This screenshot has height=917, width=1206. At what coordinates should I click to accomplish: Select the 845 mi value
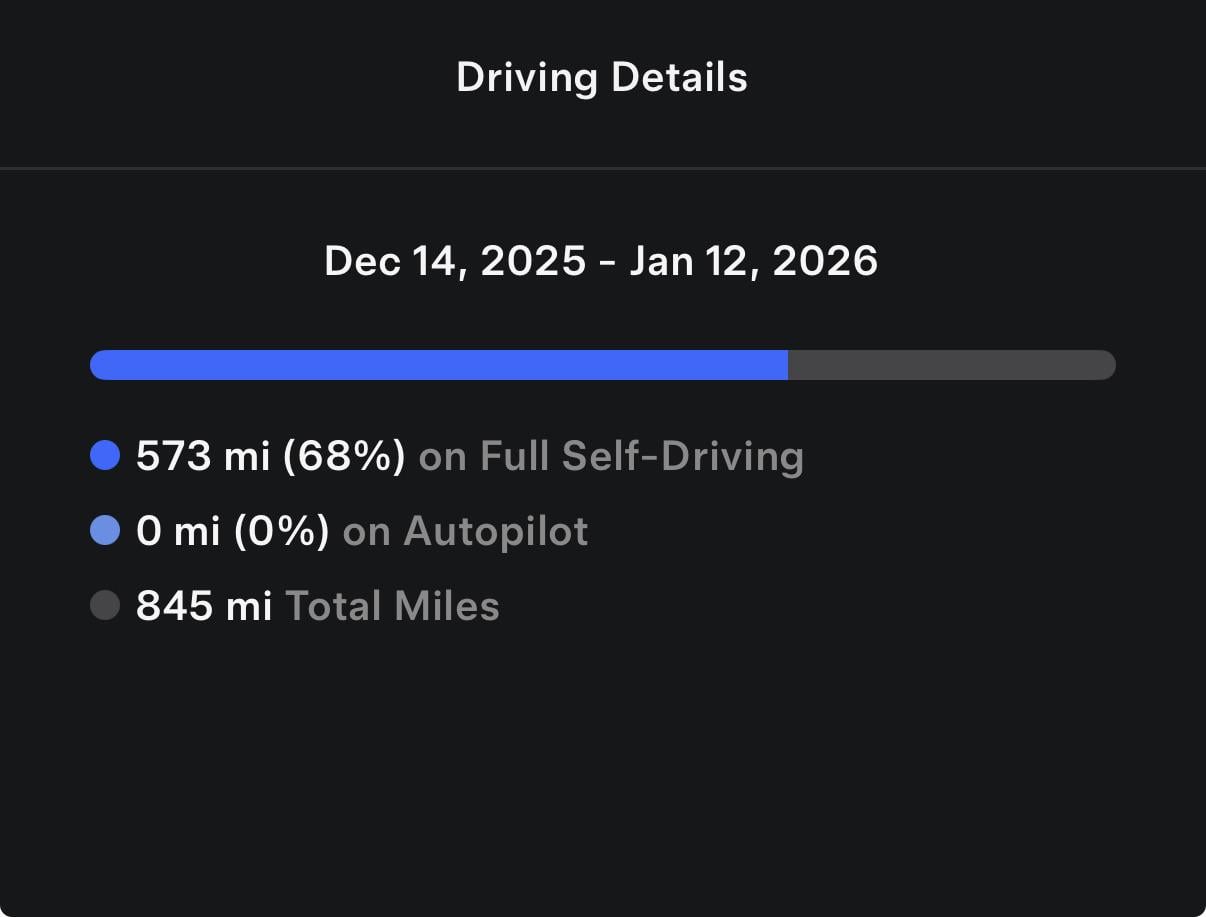204,606
